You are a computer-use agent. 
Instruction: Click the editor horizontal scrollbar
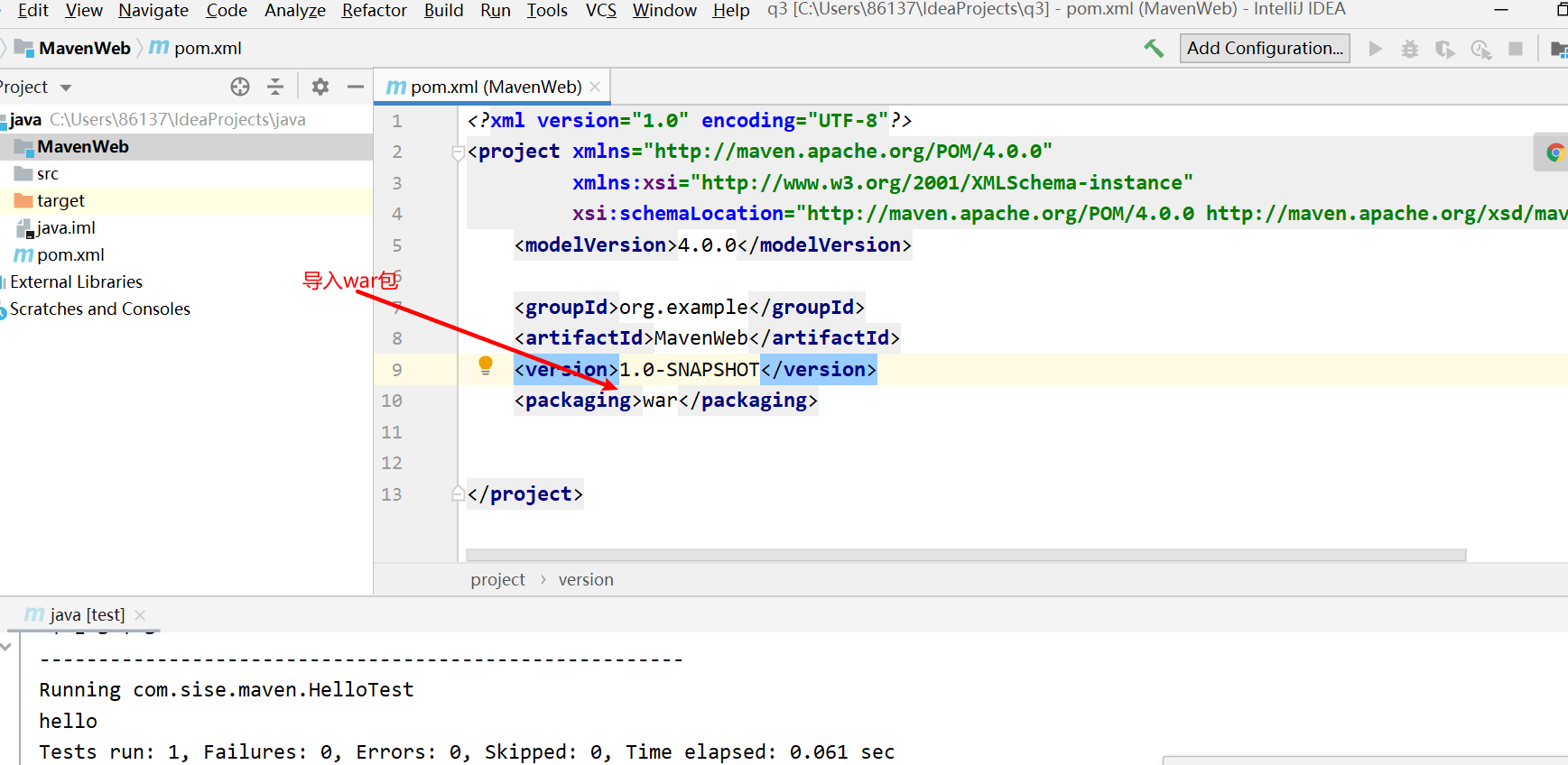[966, 555]
